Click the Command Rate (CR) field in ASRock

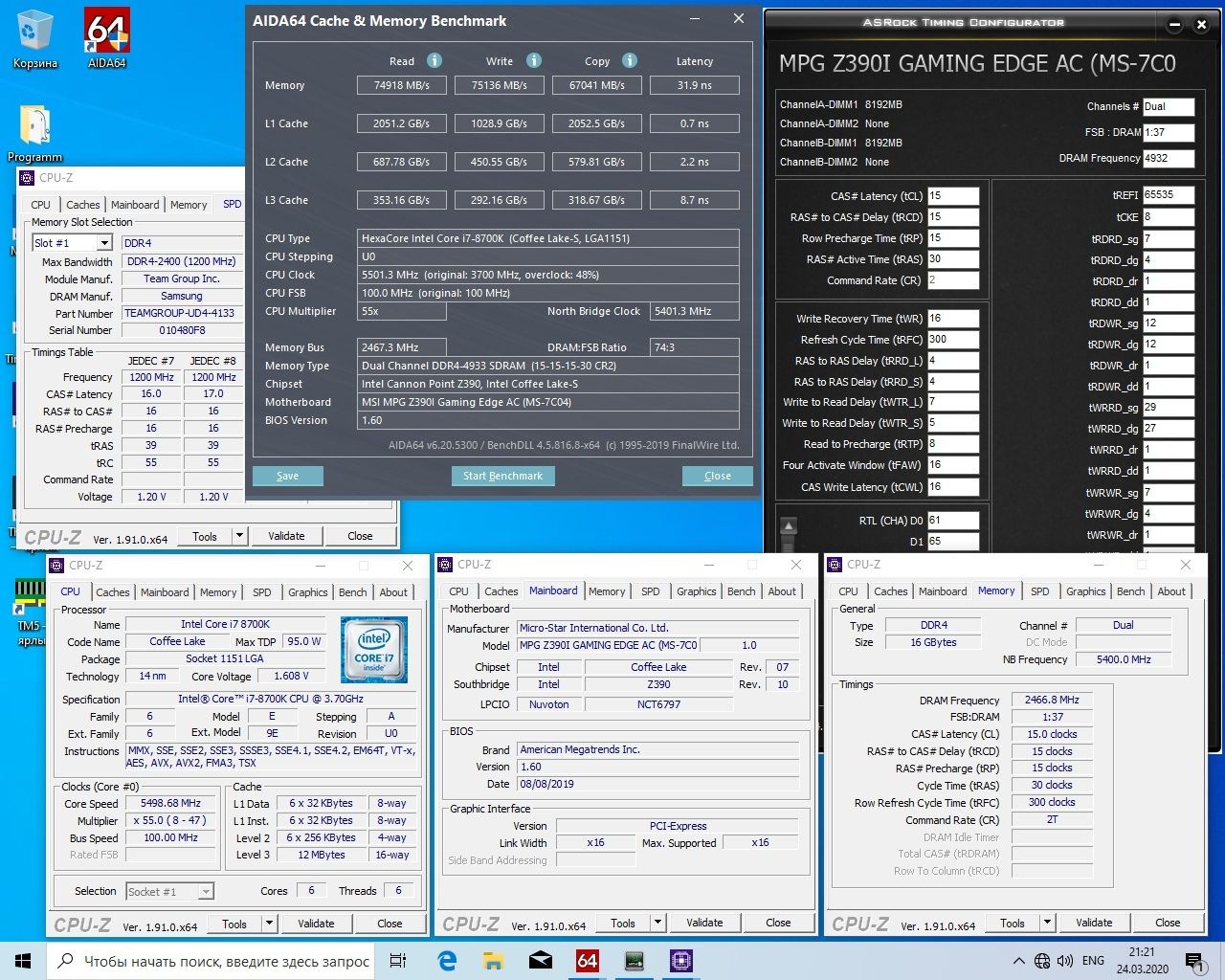(952, 280)
